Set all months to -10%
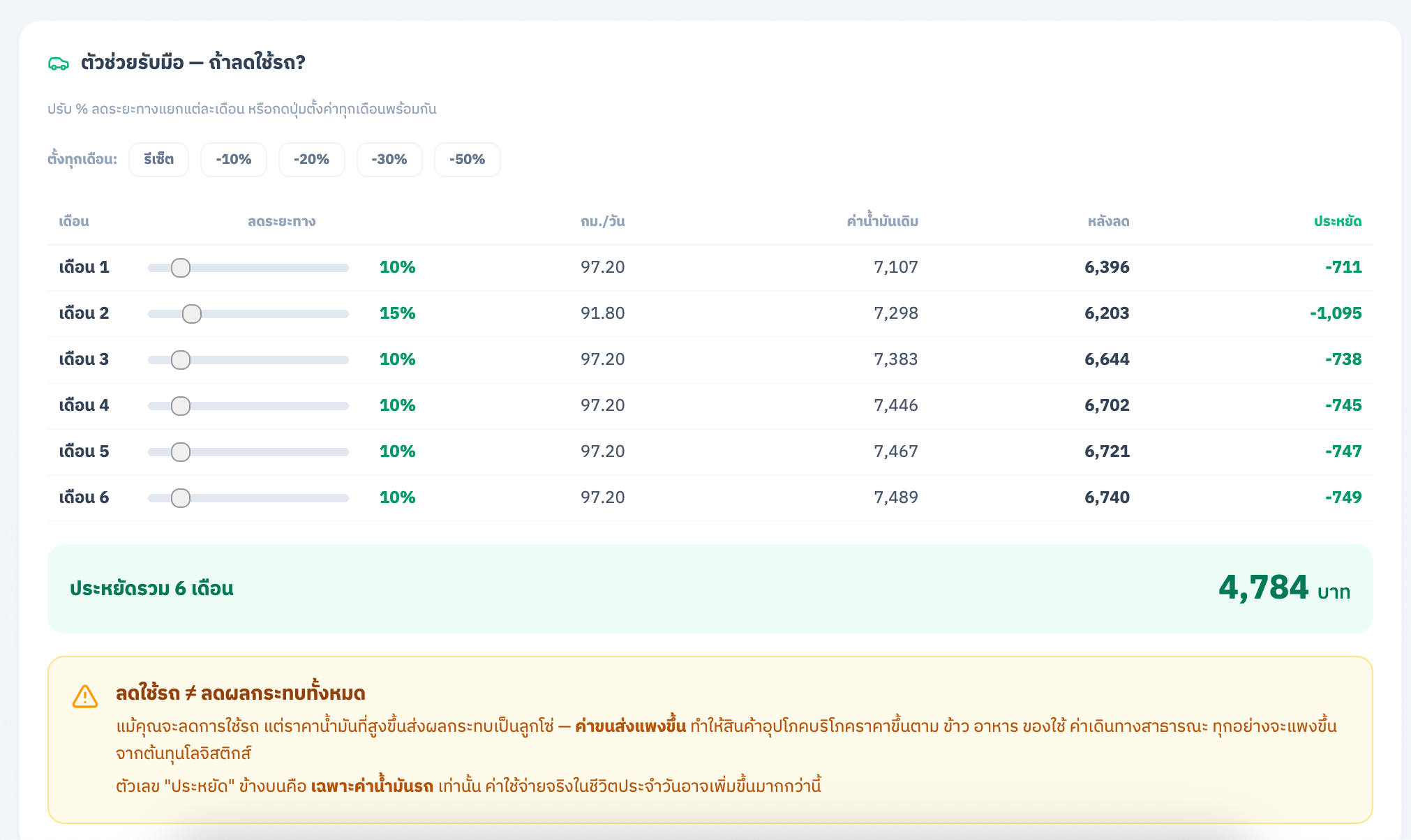Viewport: 1411px width, 840px height. tap(233, 160)
